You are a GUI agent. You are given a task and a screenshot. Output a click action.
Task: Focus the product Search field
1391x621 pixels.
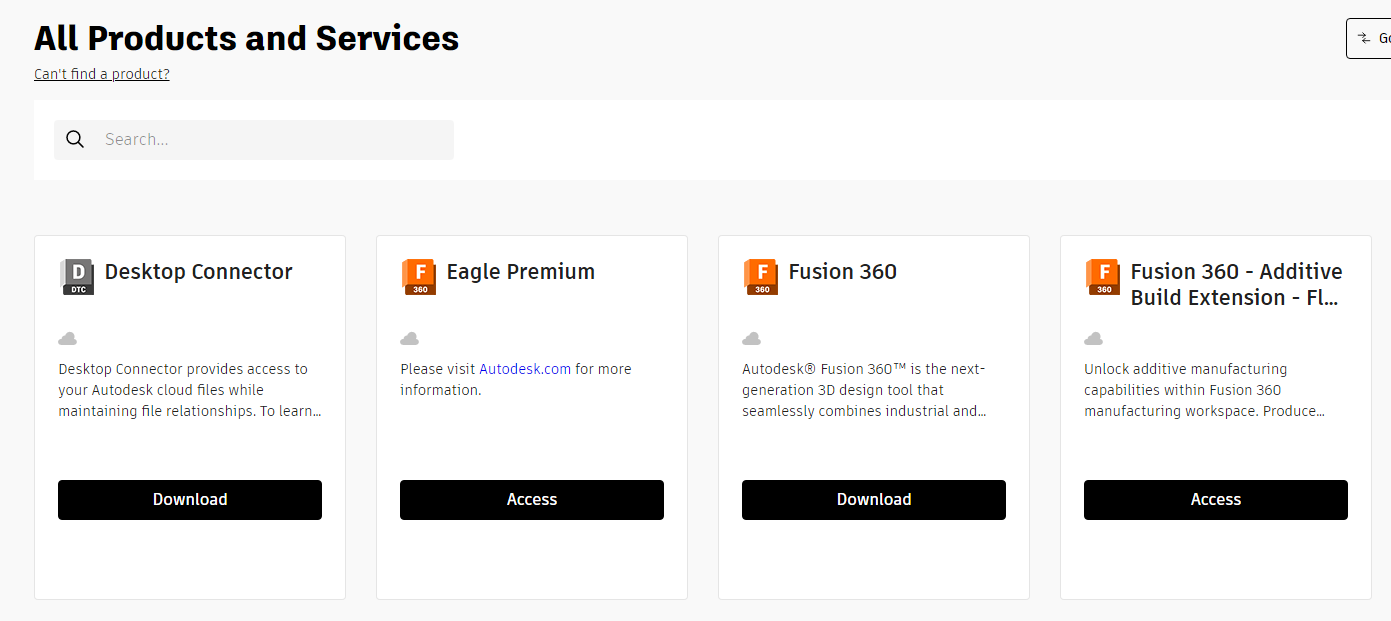(254, 140)
